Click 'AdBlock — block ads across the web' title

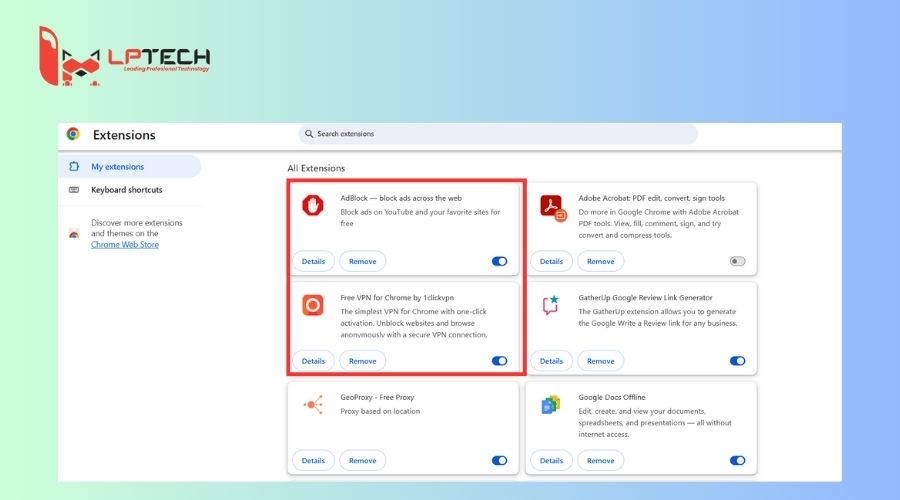tap(401, 198)
